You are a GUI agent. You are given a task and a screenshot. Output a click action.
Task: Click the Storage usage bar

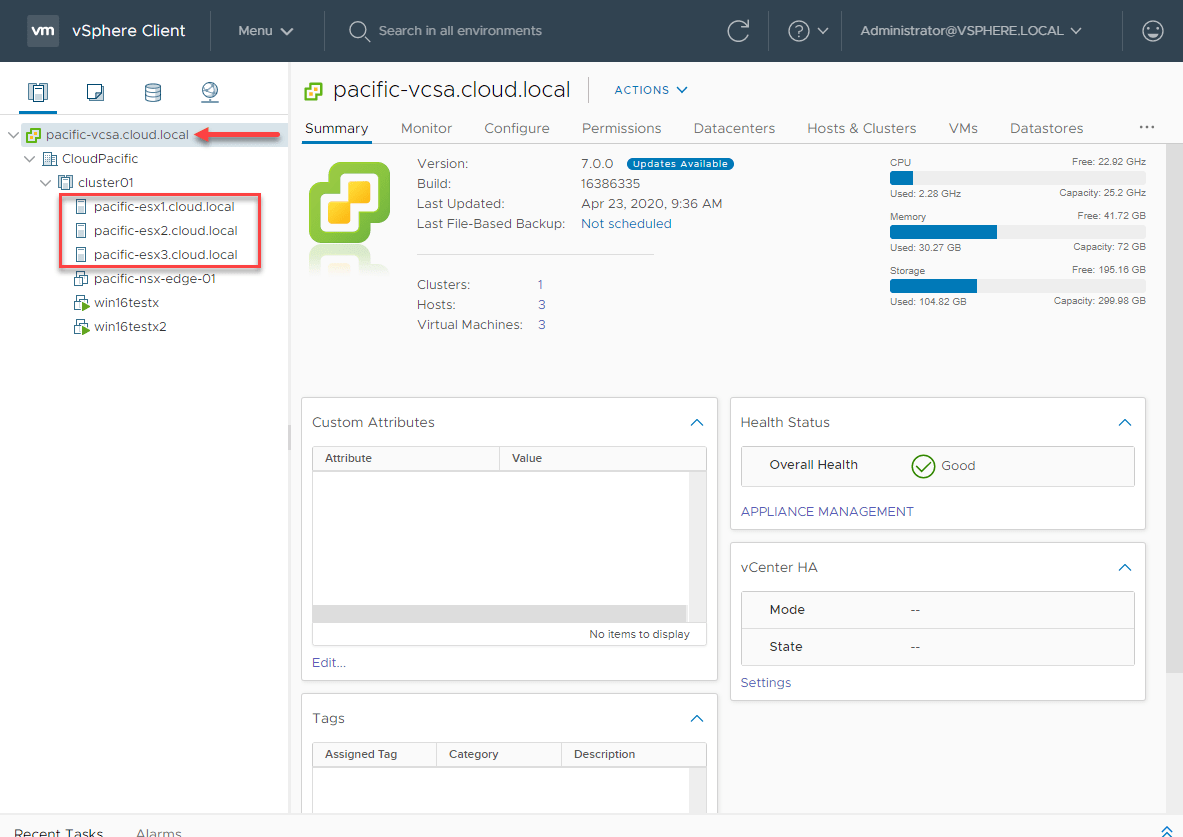point(1018,286)
